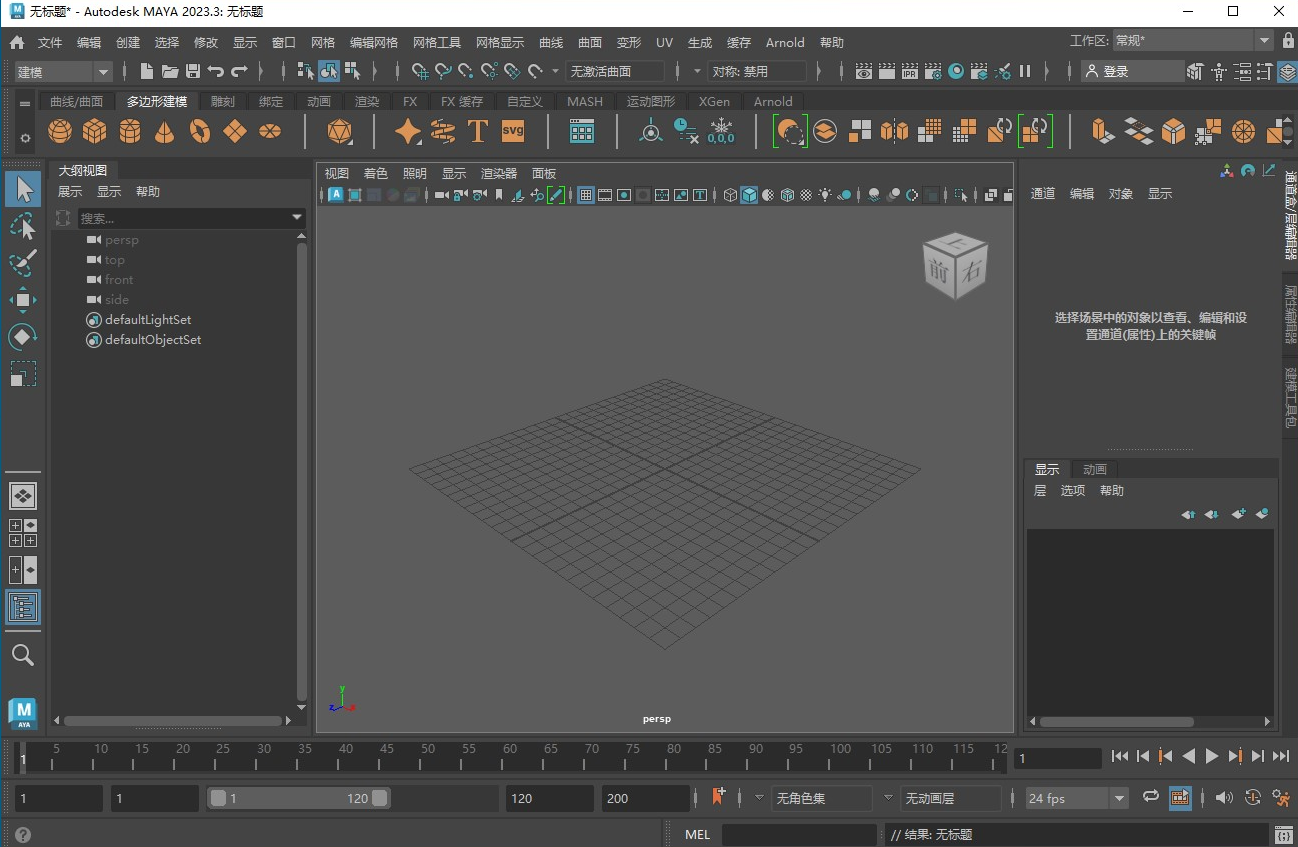
Task: Open the channel box 通道 menu
Action: pos(1043,193)
